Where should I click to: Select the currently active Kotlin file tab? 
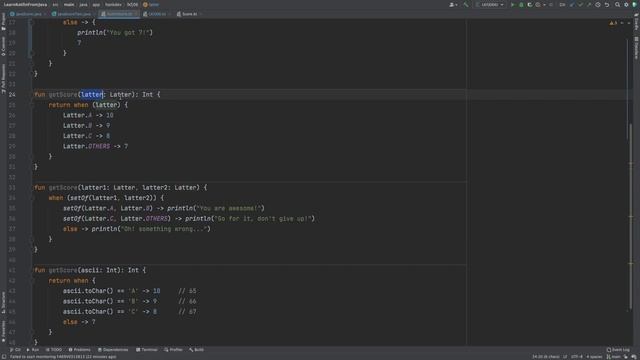point(119,14)
